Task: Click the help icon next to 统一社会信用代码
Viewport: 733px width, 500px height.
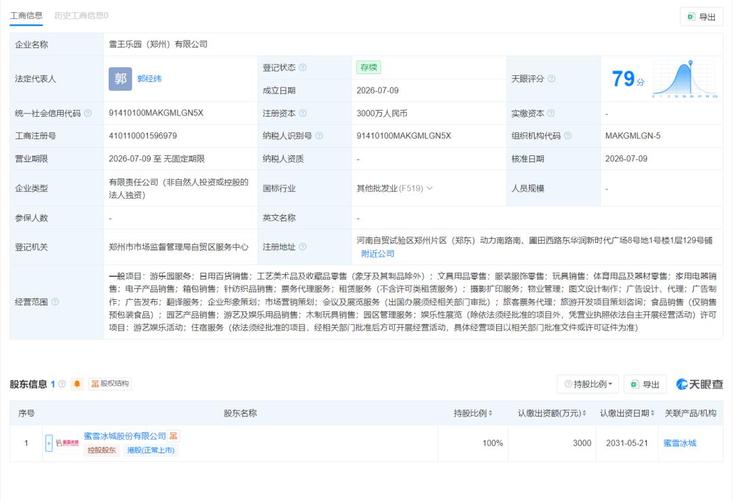Action: 87,113
